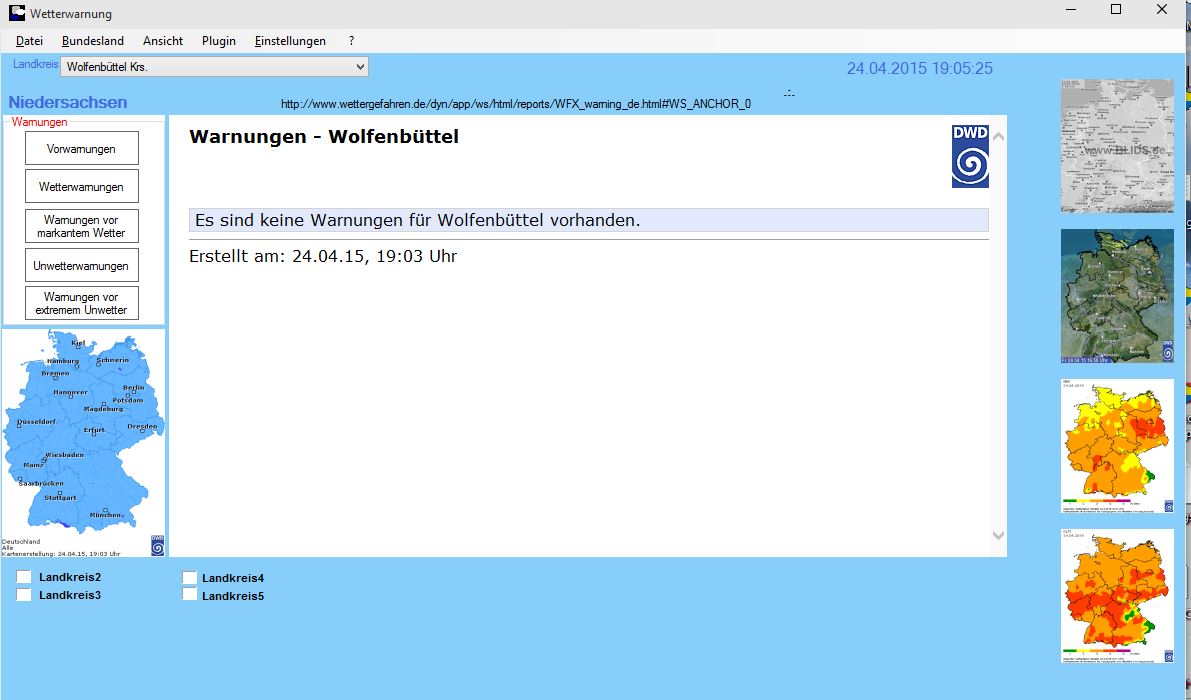Click Hannover on the Germany map
This screenshot has height=700, width=1191.
tap(70, 392)
